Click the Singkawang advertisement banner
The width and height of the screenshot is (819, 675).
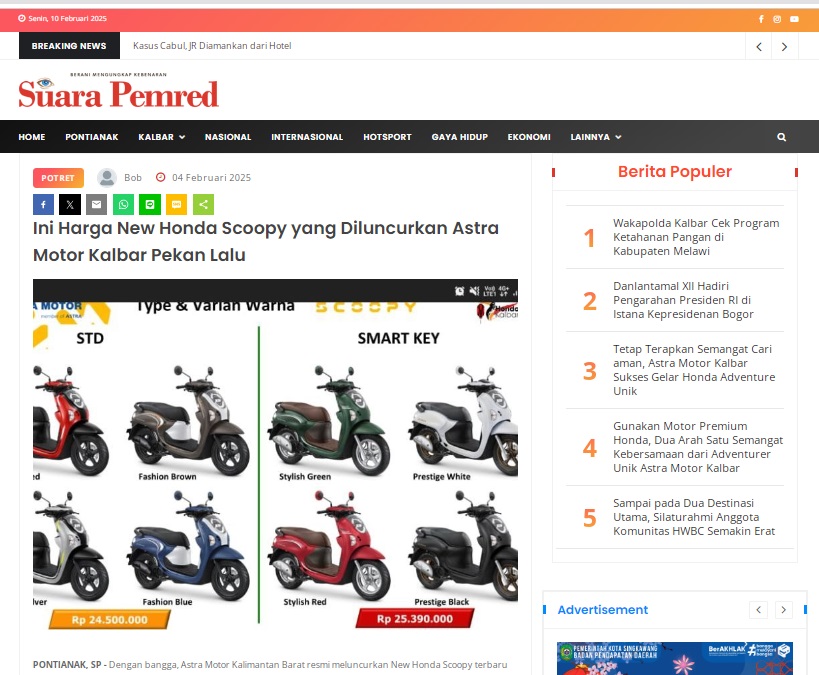coord(675,658)
